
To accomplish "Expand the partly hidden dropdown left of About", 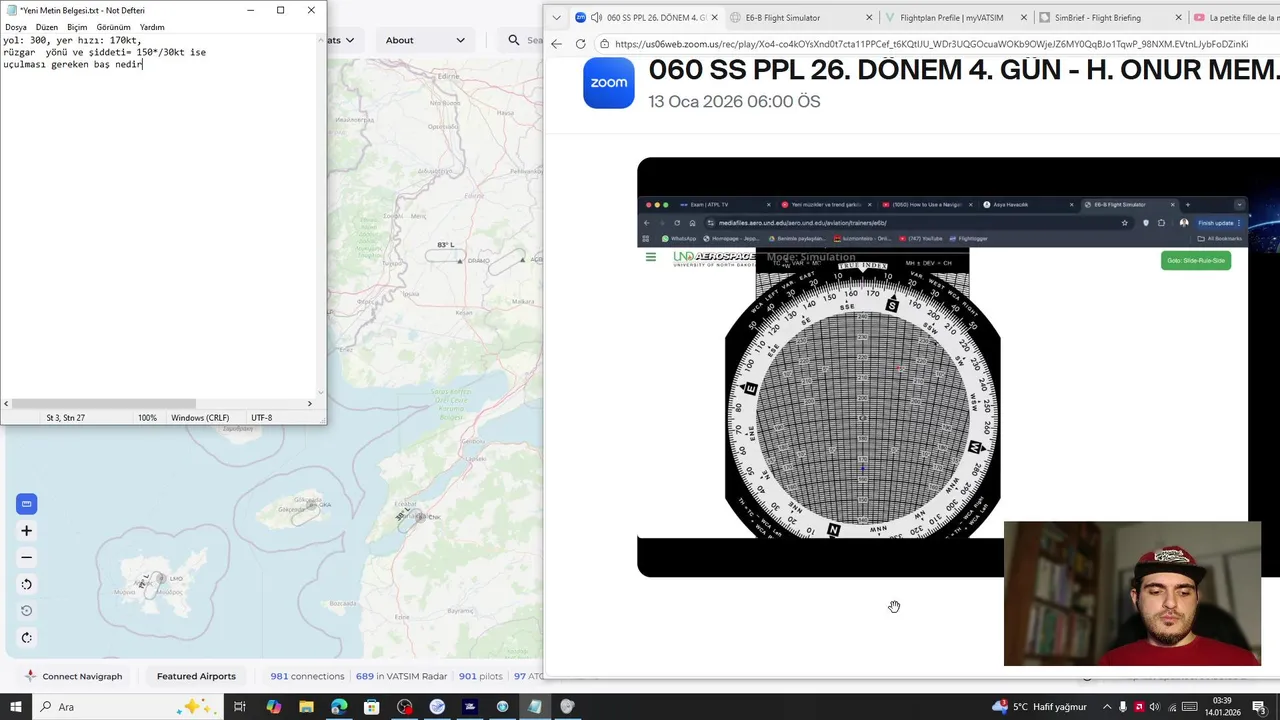I will [345, 40].
